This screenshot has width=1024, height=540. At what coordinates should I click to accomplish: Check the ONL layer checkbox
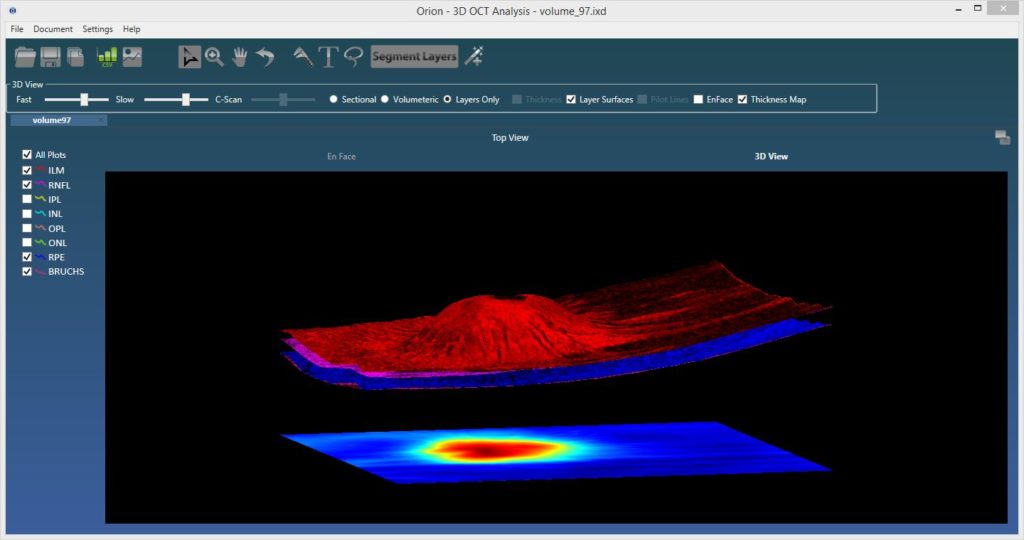[x=27, y=243]
